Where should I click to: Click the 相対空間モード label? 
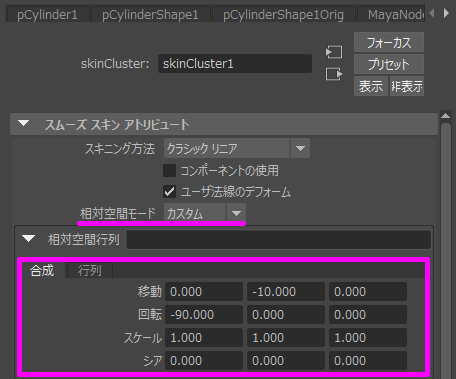click(118, 213)
